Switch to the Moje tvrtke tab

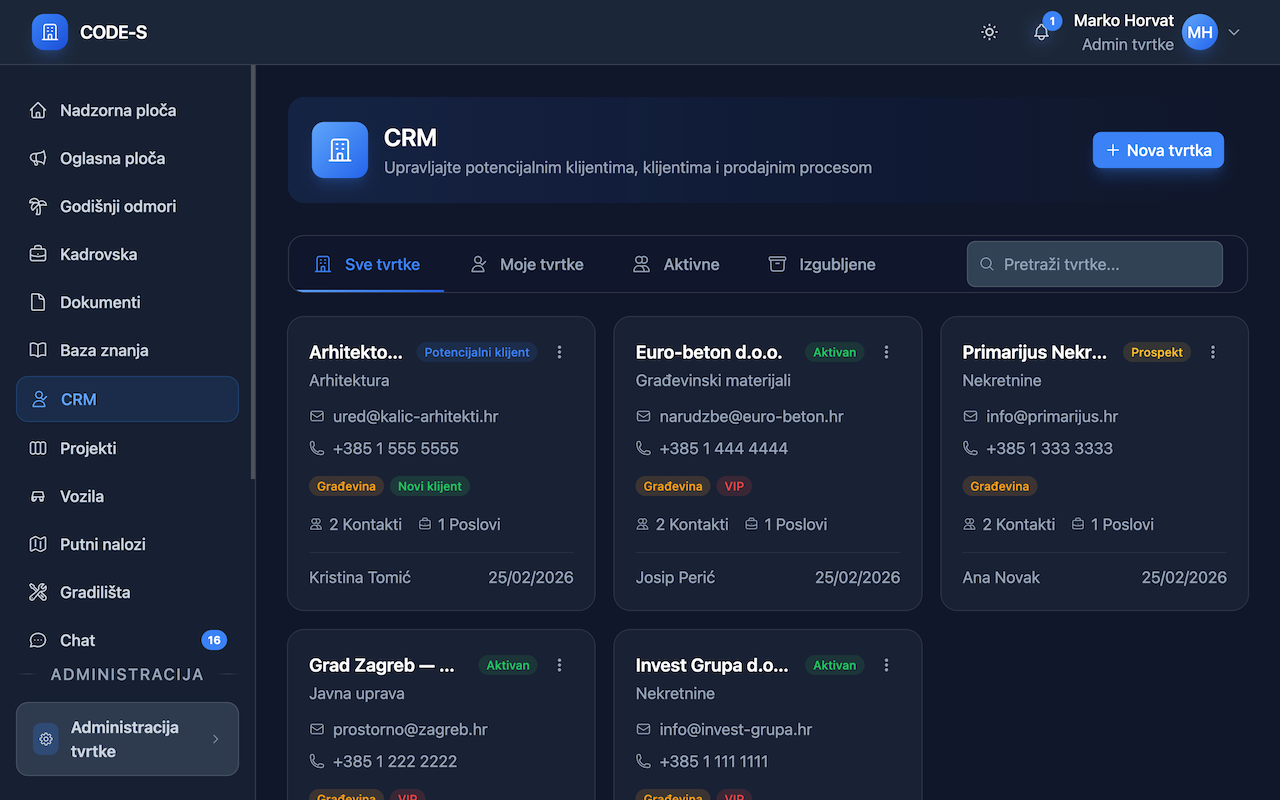[527, 264]
